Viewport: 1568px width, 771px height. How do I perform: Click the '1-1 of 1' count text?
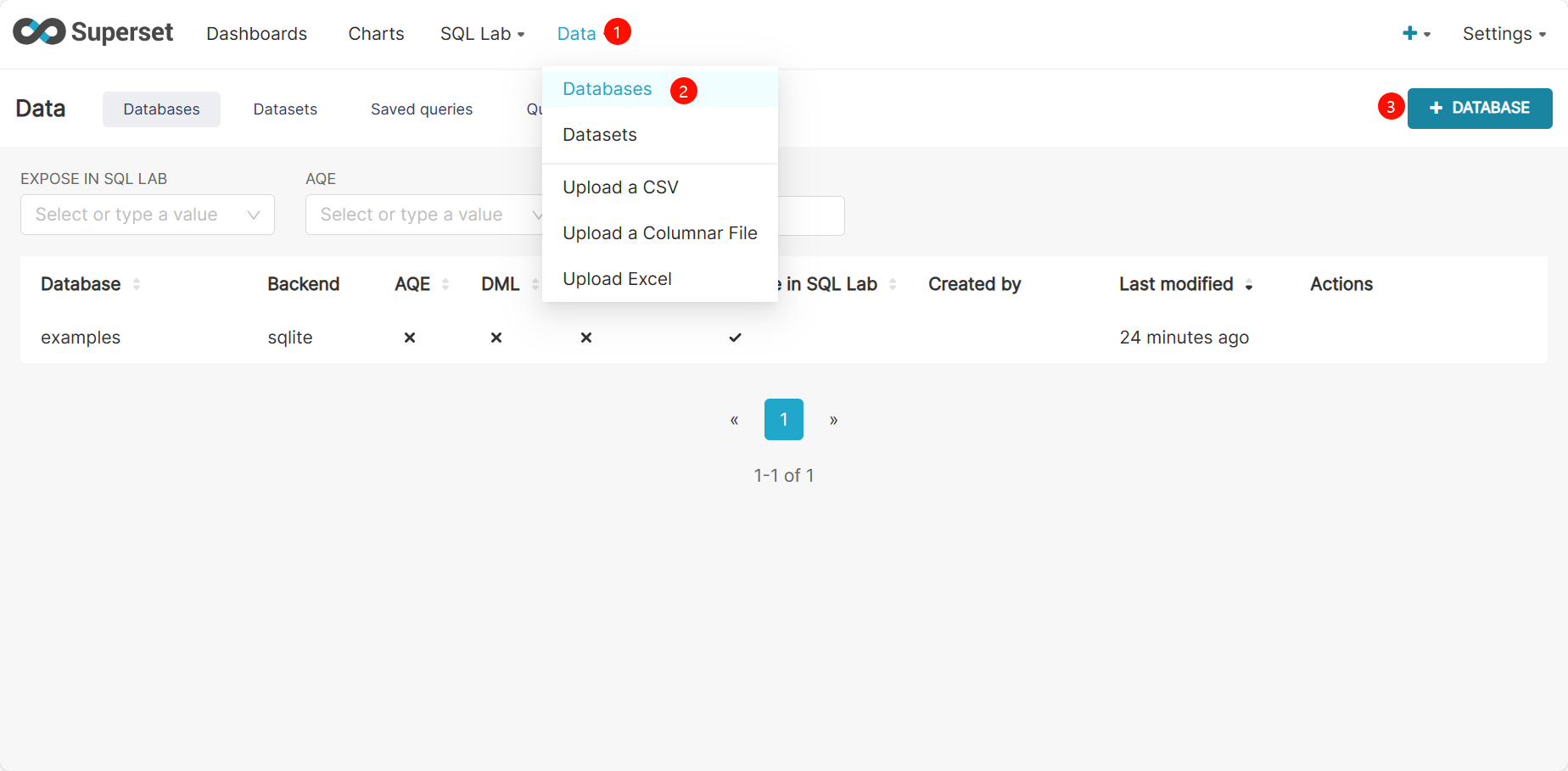[784, 476]
